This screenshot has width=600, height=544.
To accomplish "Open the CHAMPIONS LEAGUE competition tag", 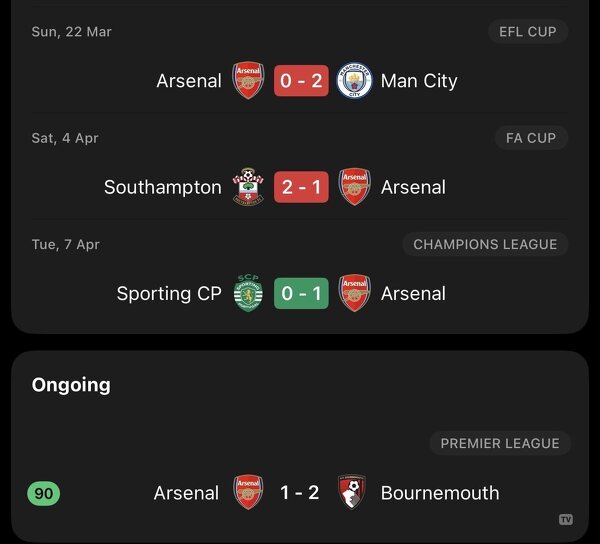I will 485,244.
